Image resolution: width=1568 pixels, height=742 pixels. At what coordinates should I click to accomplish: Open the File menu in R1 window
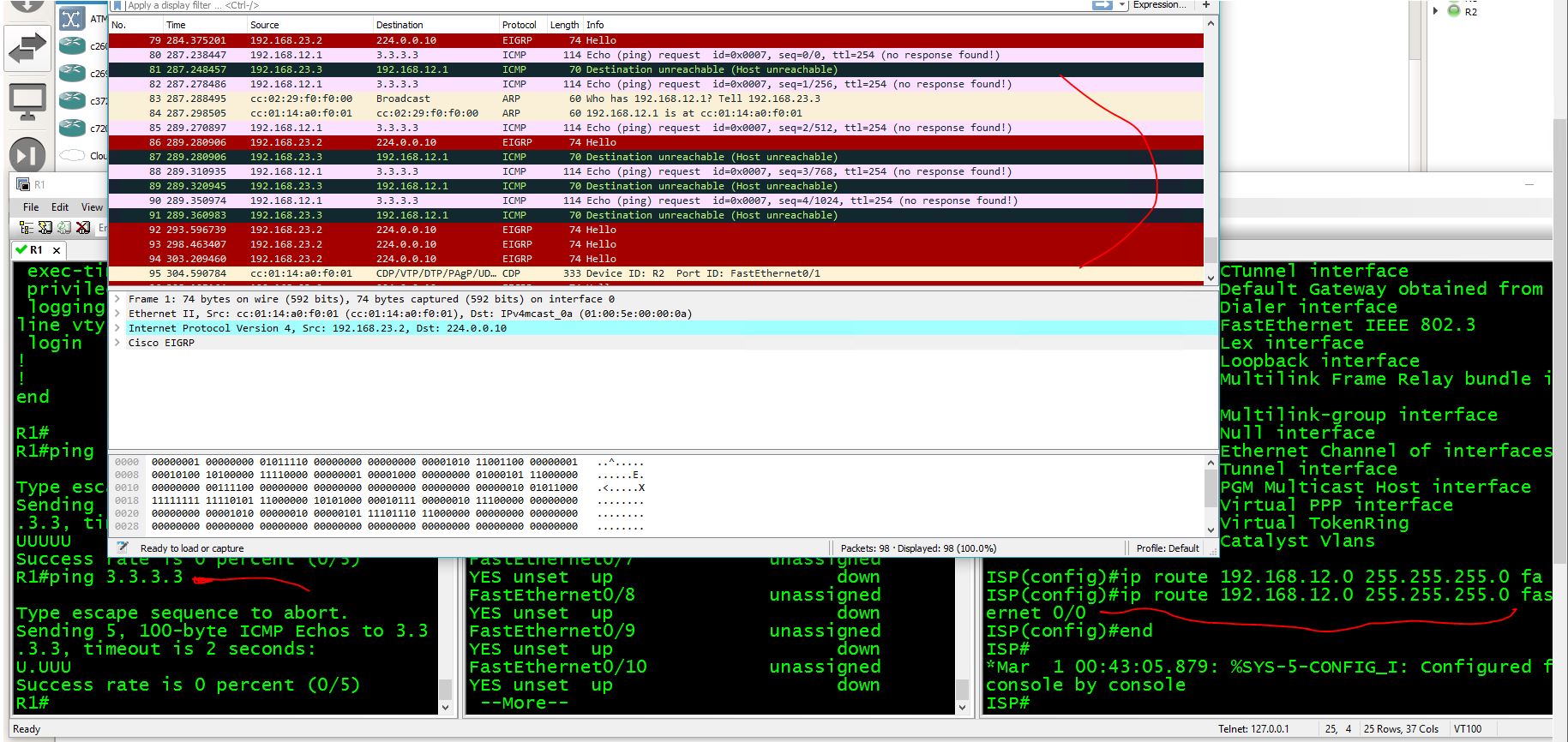click(x=31, y=207)
